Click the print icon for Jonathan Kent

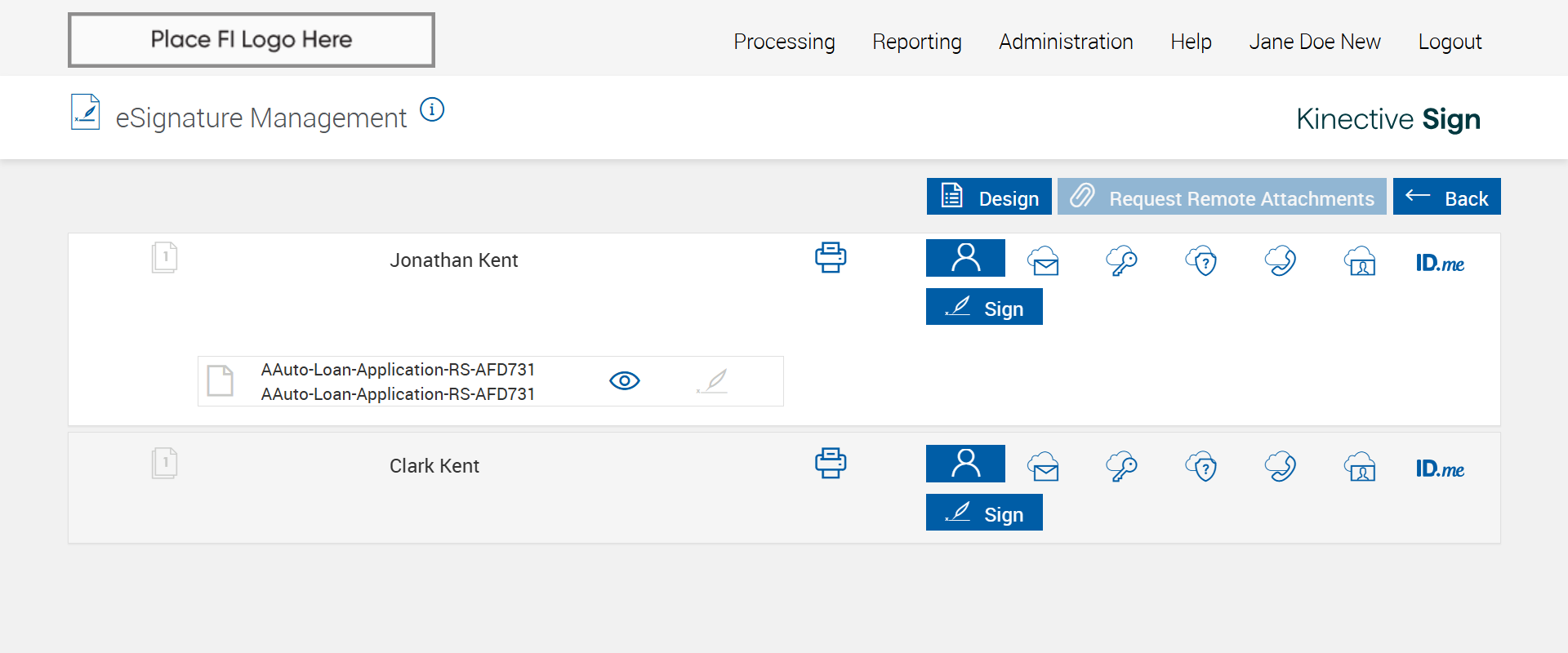tap(831, 258)
